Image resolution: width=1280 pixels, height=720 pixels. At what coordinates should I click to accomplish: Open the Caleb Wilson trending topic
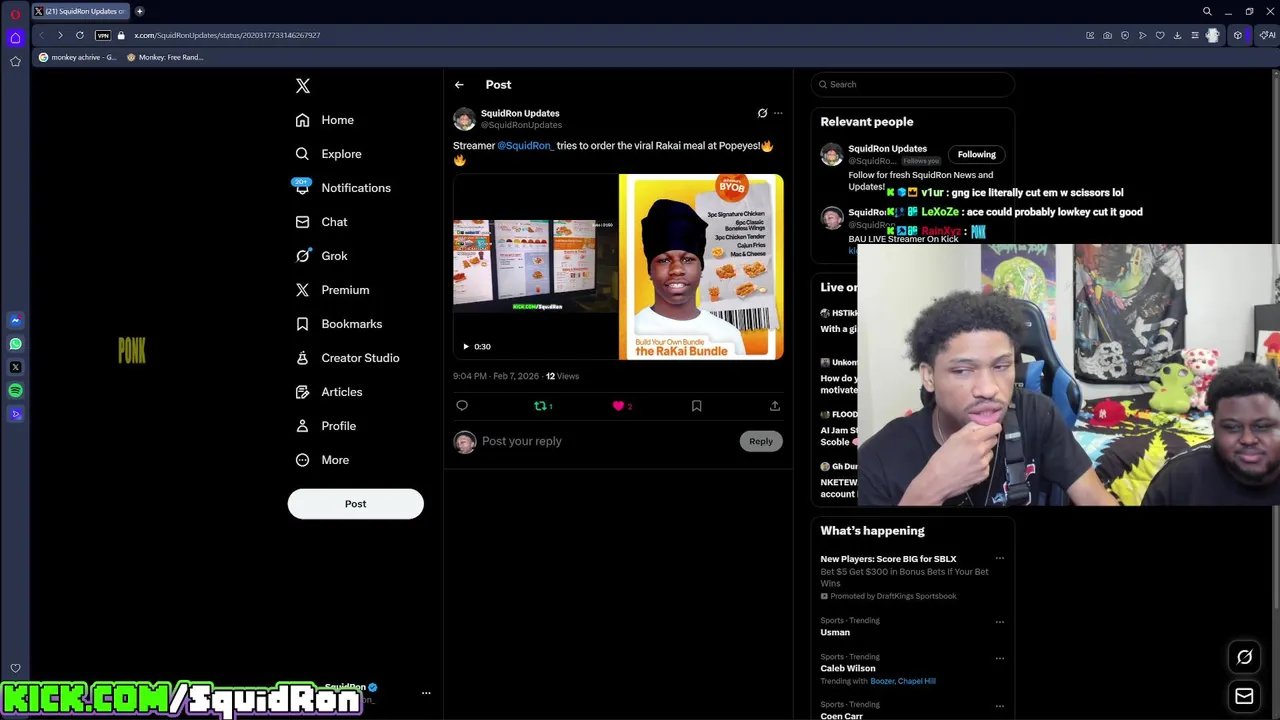pyautogui.click(x=848, y=669)
